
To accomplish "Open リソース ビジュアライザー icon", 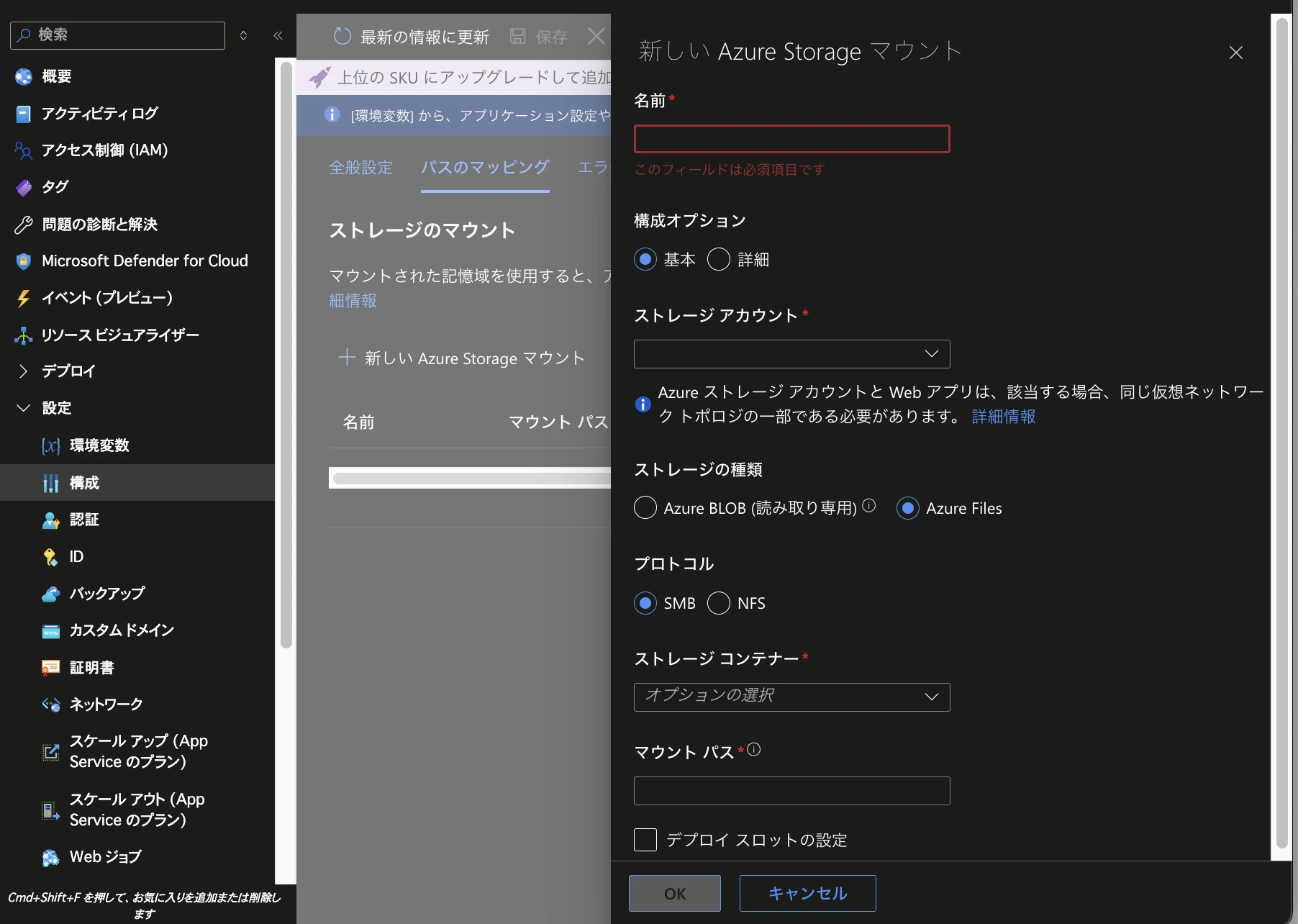I will click(x=24, y=335).
